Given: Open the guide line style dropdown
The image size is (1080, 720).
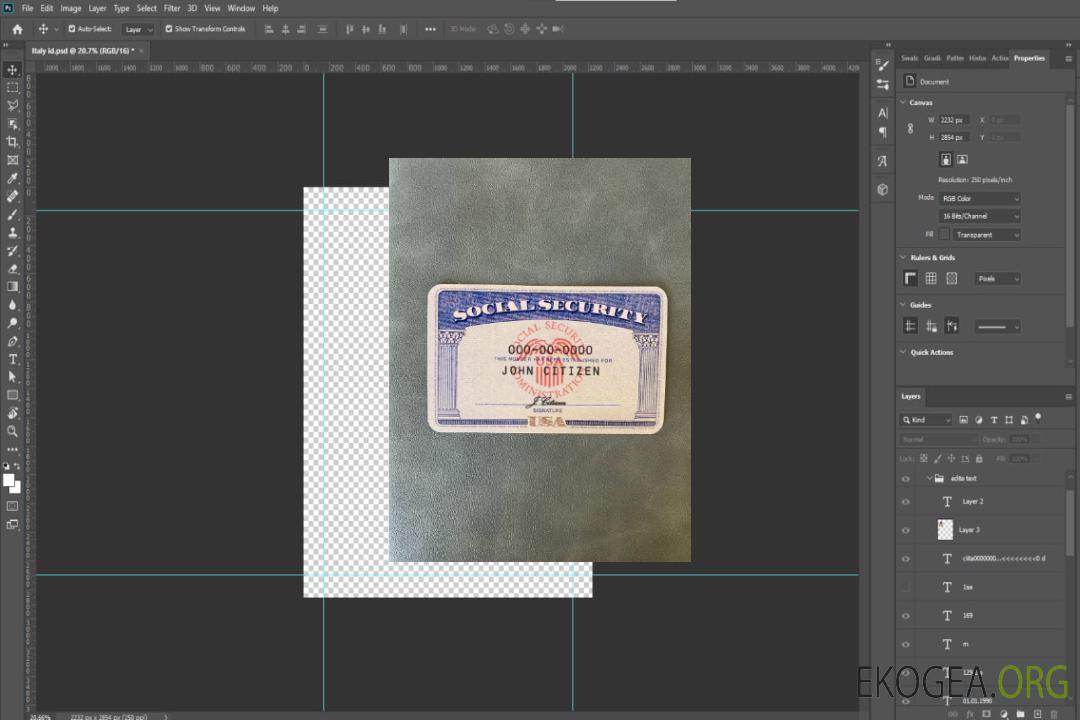Looking at the screenshot, I should 997,327.
